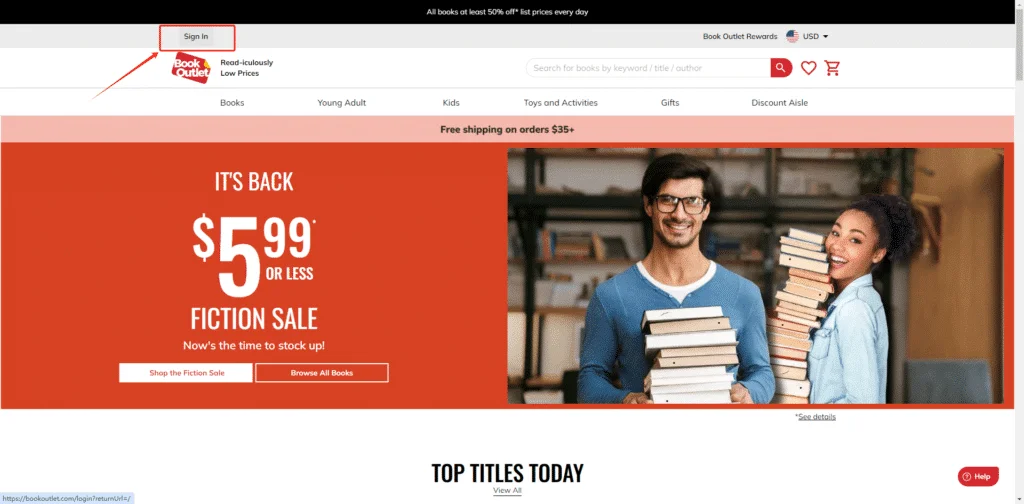Select the Kids category
The image size is (1024, 504).
tap(451, 102)
